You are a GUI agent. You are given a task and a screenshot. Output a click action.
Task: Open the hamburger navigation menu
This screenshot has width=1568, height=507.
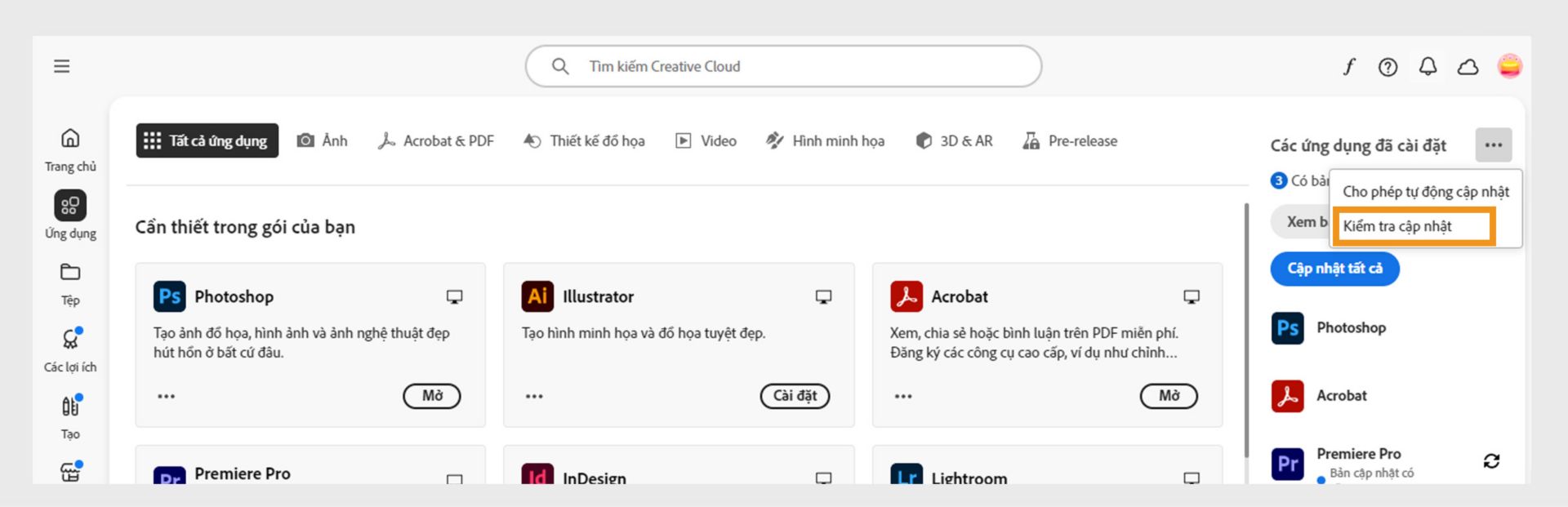(x=62, y=66)
